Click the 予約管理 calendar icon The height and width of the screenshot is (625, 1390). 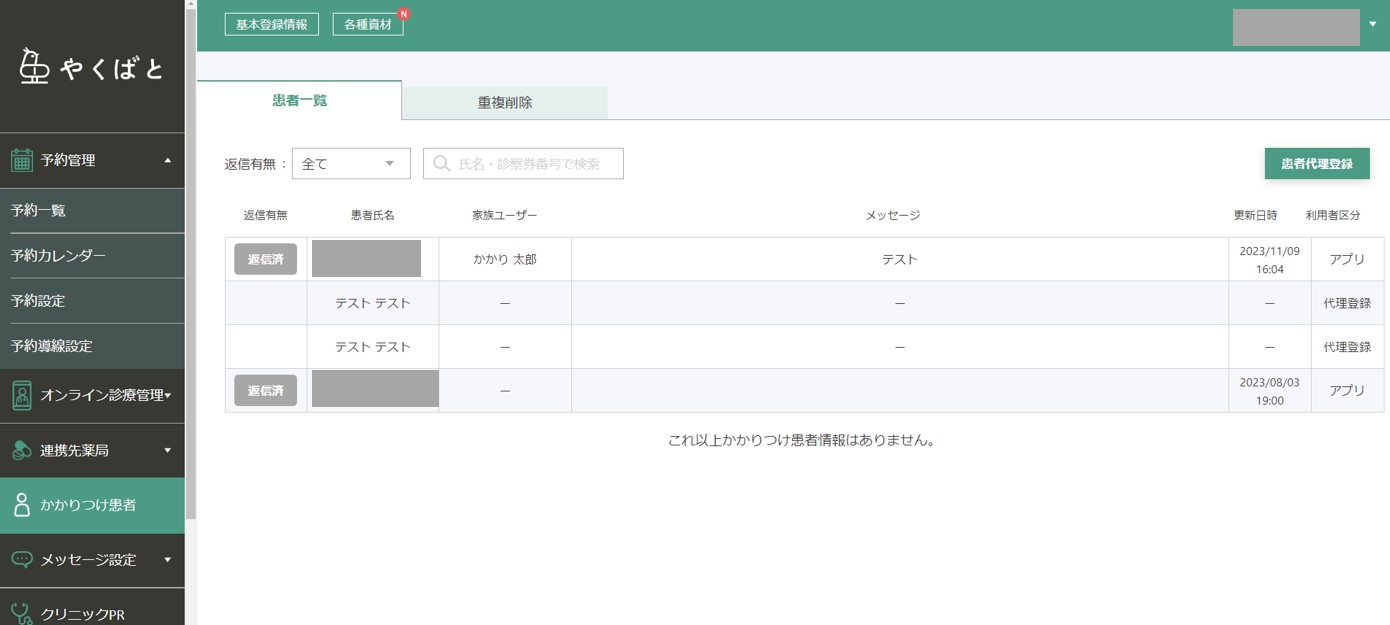click(x=22, y=160)
